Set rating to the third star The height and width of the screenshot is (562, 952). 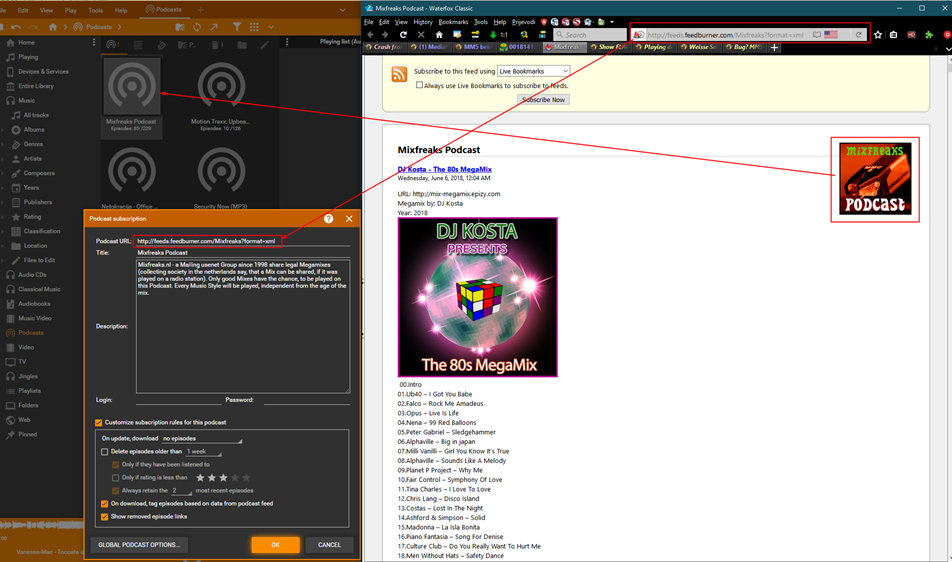coord(223,478)
